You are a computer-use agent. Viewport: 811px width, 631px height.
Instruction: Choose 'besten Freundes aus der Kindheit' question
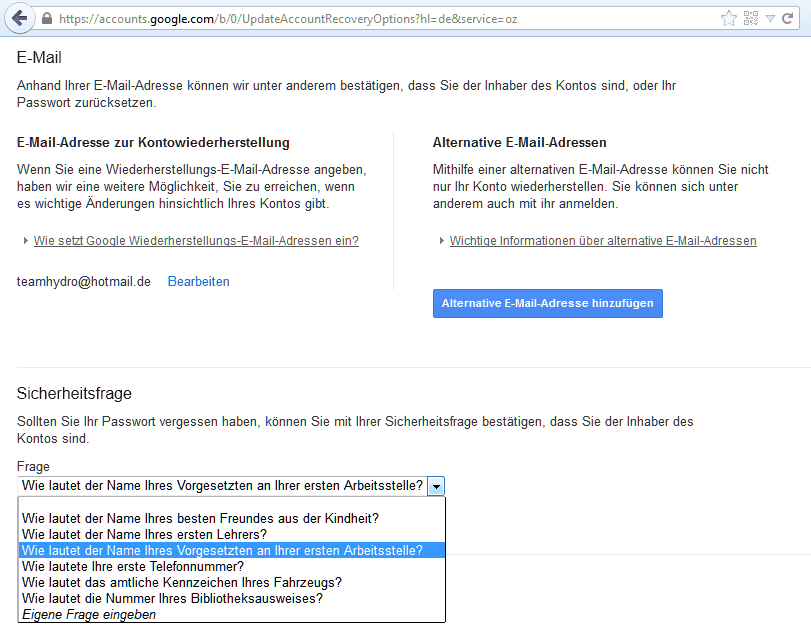[232, 518]
